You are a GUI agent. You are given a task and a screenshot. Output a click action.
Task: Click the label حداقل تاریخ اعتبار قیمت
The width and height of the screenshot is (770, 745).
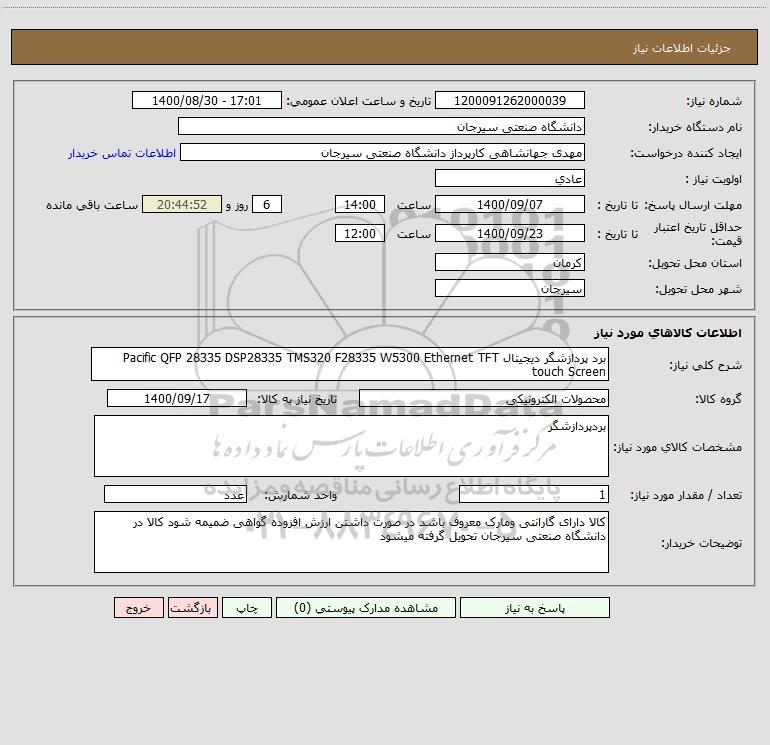(x=698, y=234)
